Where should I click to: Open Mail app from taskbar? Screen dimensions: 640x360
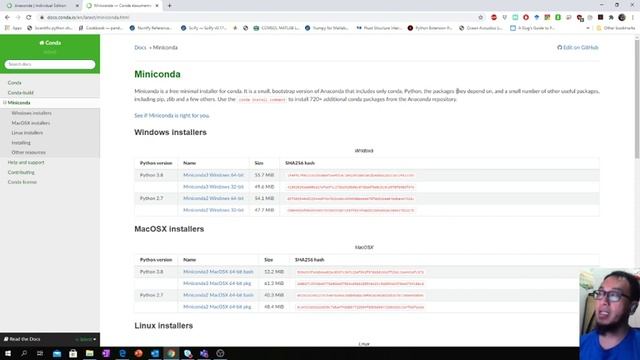point(57,353)
